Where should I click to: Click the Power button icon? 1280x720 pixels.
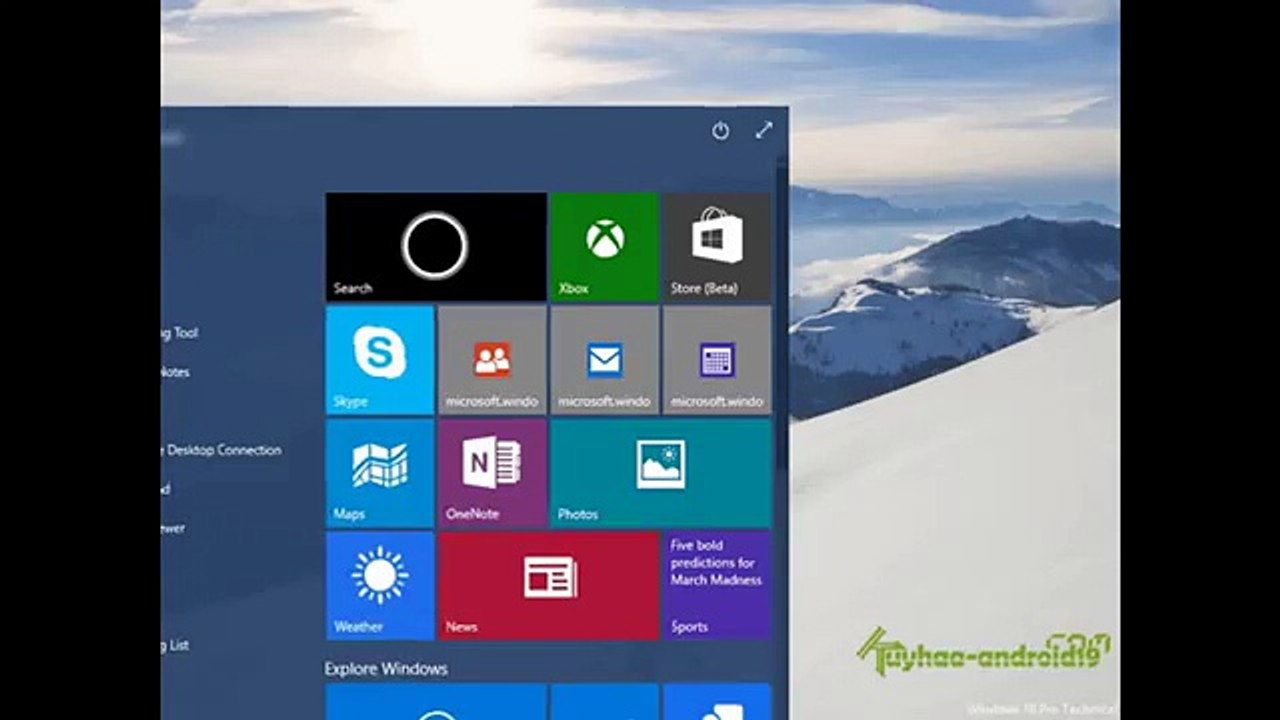[x=720, y=131]
